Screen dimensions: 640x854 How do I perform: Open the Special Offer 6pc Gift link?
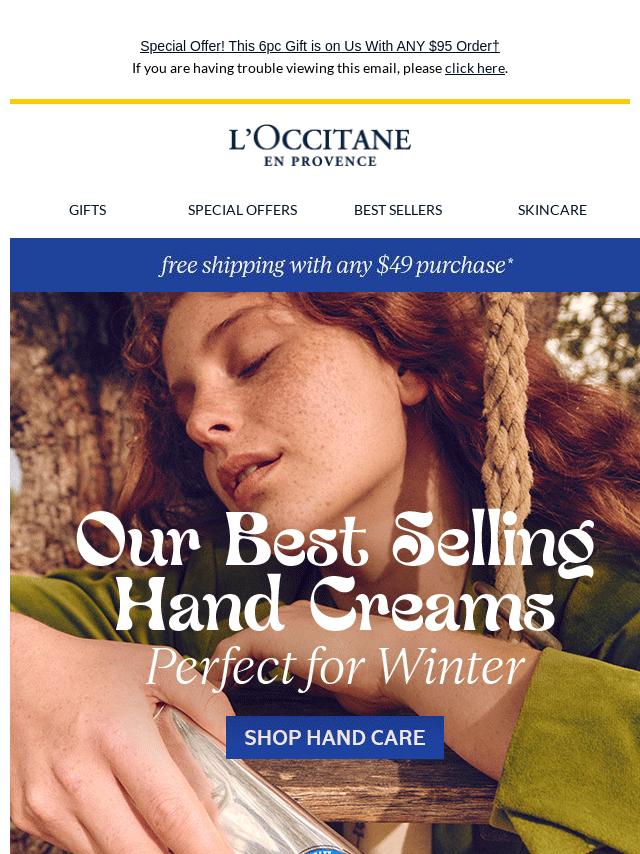pyautogui.click(x=320, y=46)
